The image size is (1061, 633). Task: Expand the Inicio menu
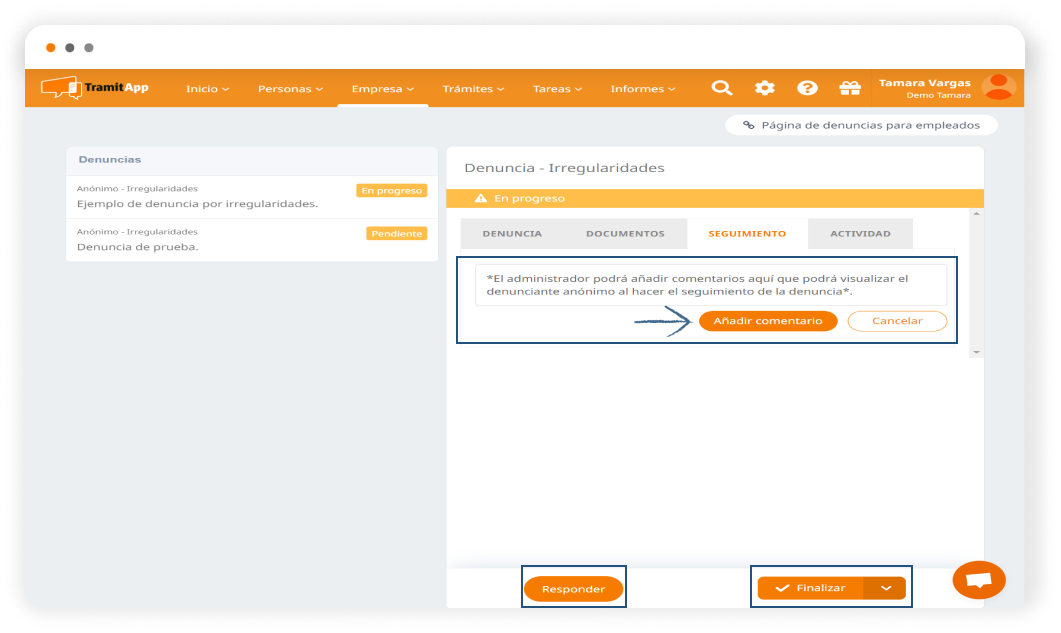click(x=207, y=89)
